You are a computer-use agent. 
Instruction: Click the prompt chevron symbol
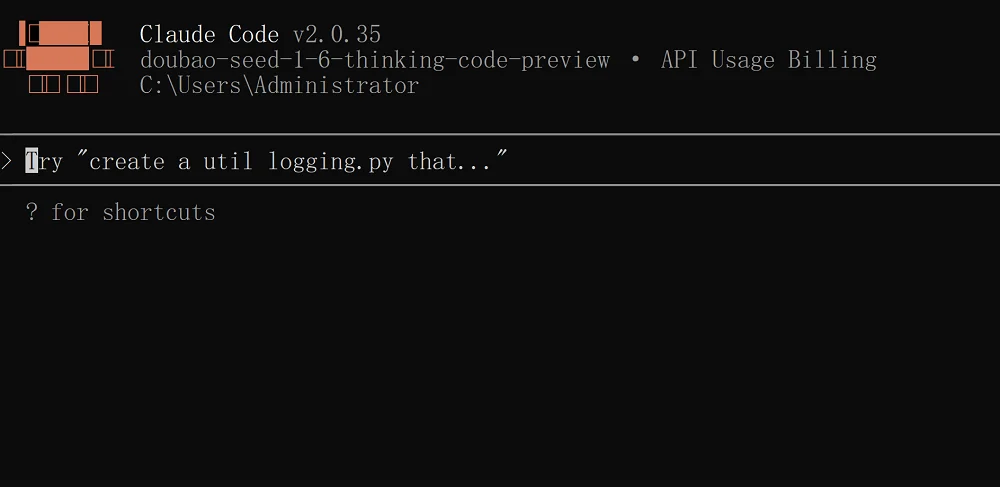coord(6,161)
